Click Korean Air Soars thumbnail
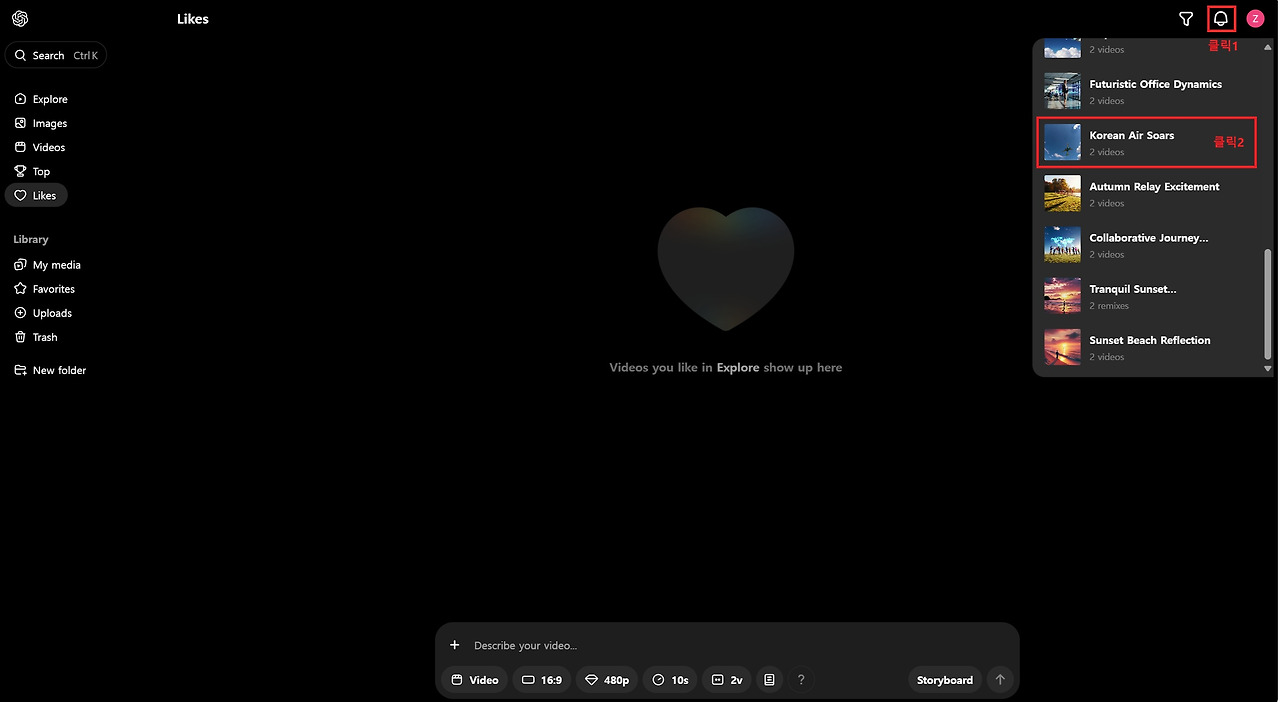The height and width of the screenshot is (702, 1280). [x=1062, y=142]
